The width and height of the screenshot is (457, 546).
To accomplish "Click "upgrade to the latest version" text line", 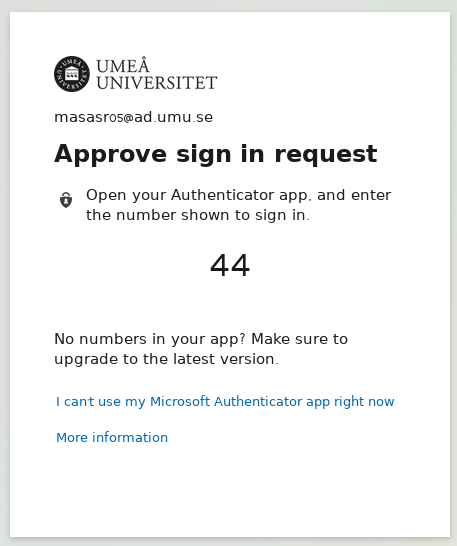I will point(166,359).
